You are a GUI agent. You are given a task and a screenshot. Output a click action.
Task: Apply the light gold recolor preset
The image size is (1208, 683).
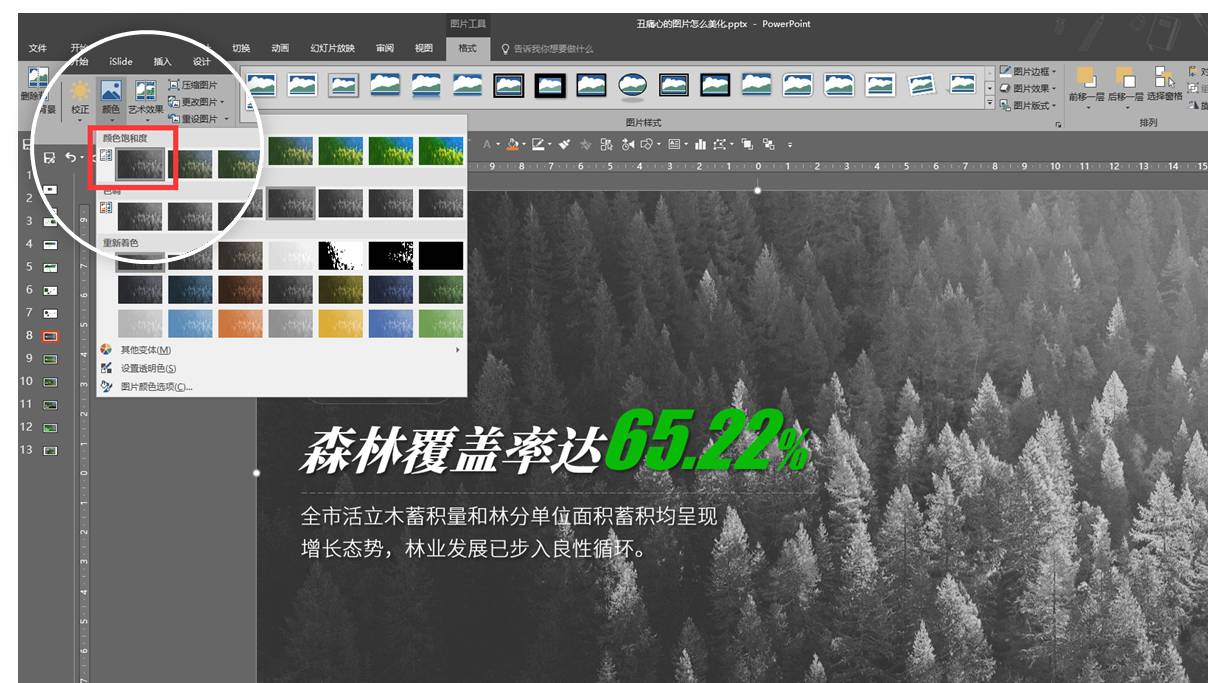tap(341, 323)
